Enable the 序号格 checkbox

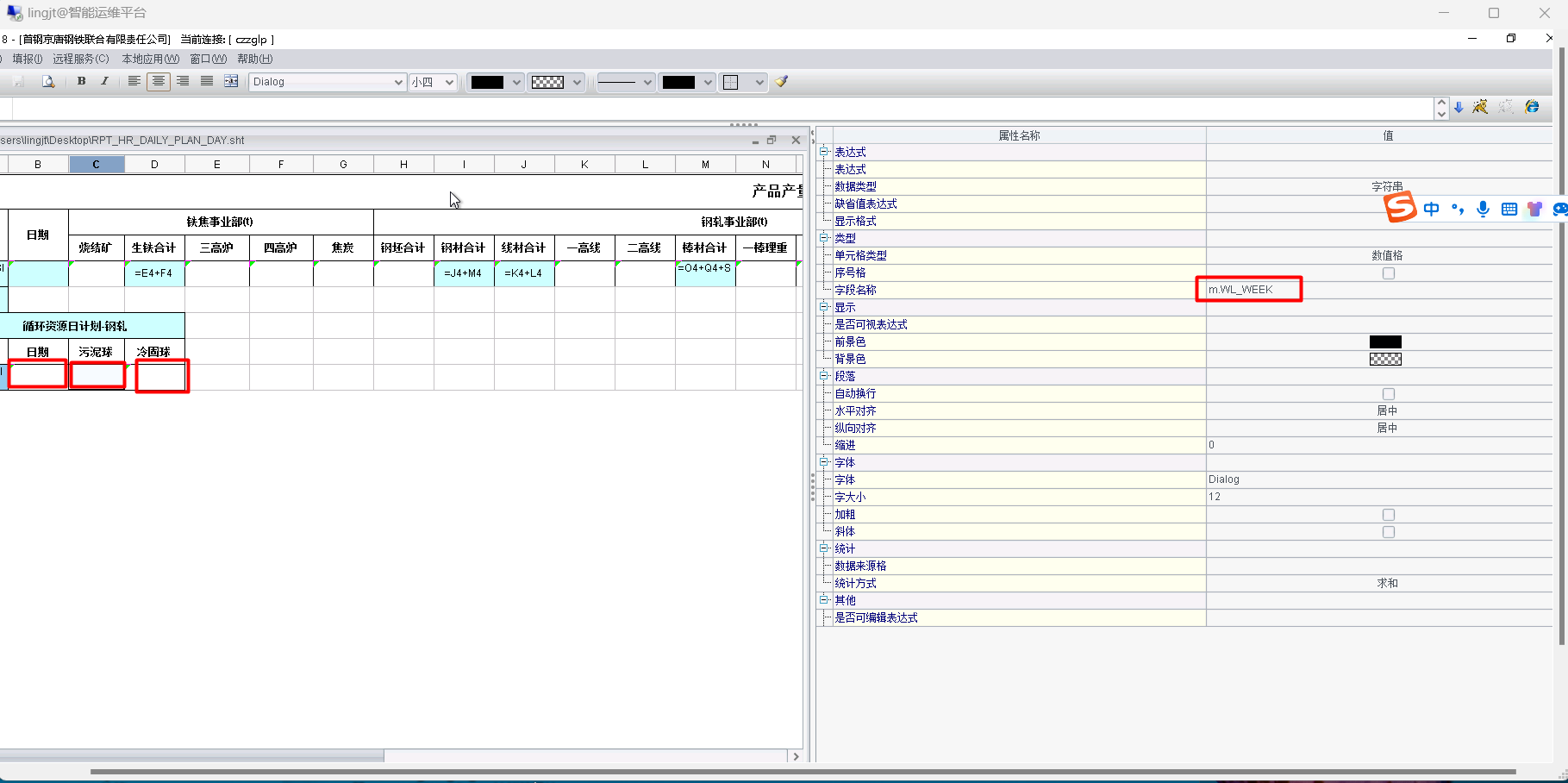pos(1388,273)
